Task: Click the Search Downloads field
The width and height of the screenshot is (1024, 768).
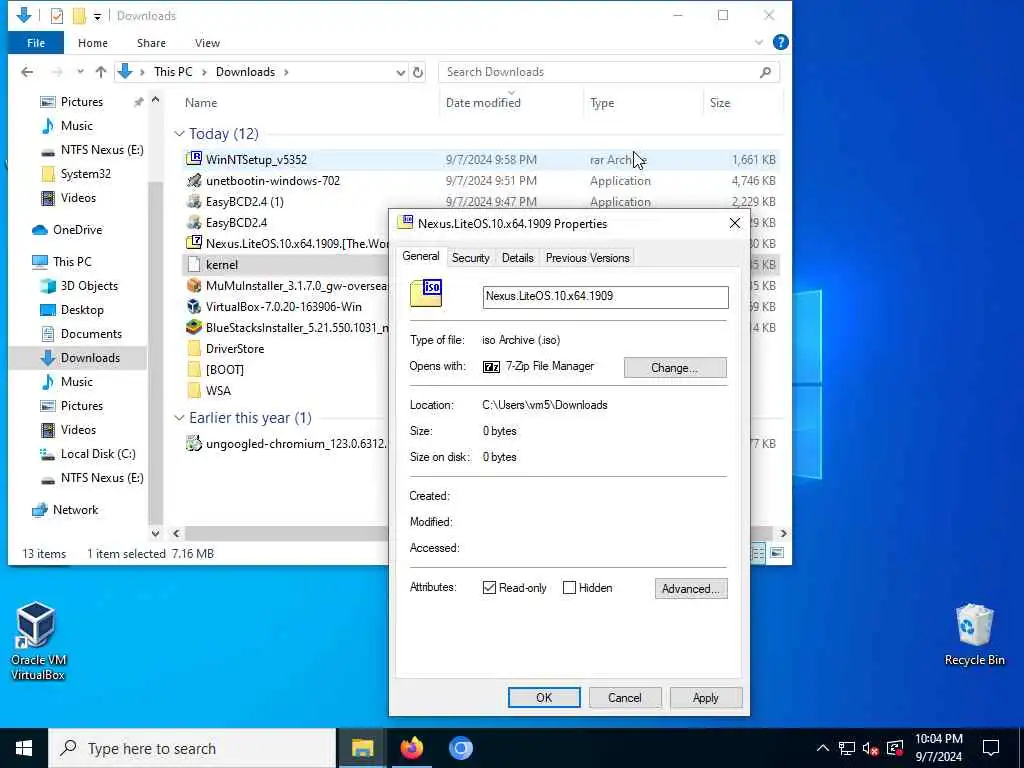Action: click(608, 72)
